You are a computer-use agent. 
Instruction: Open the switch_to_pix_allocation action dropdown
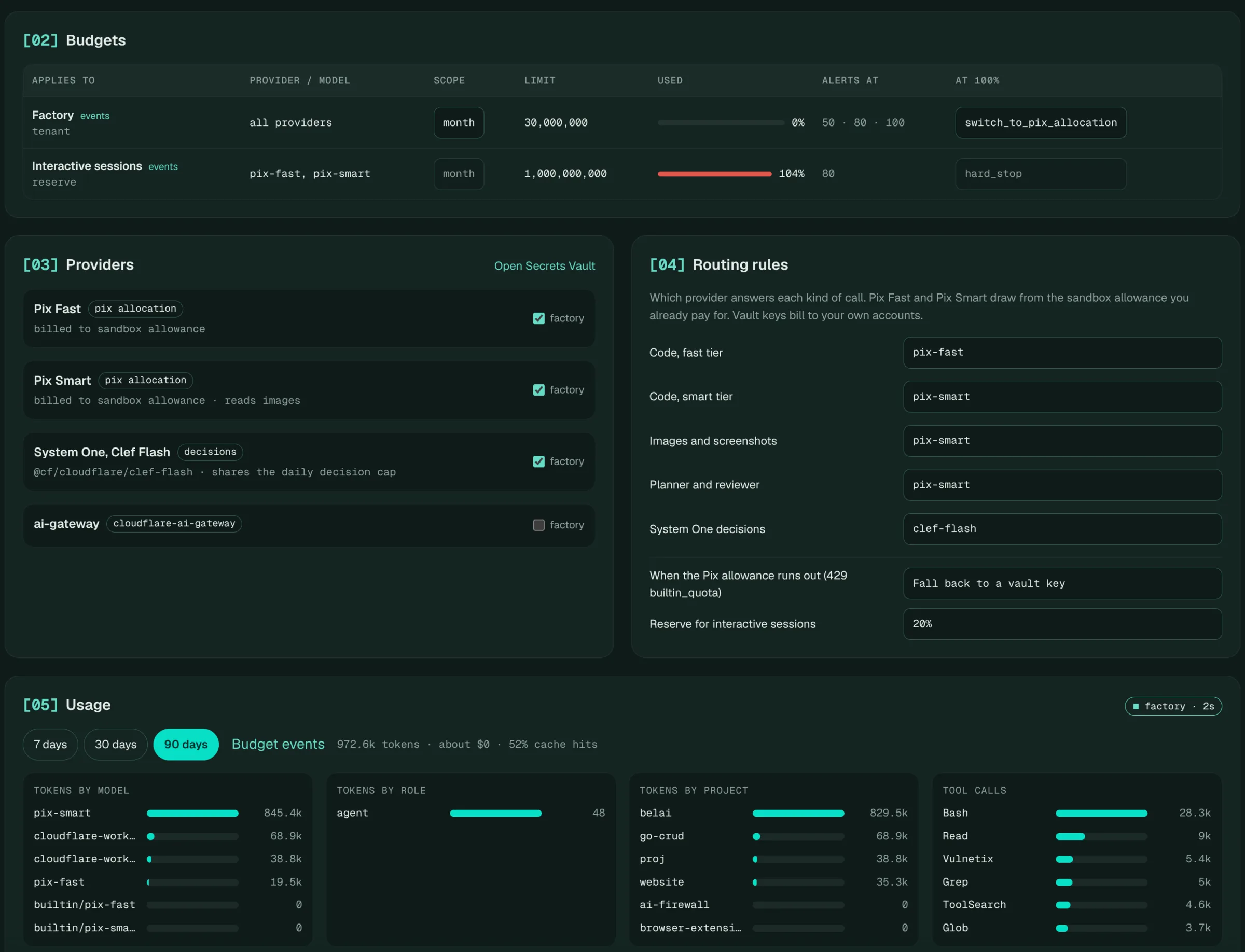click(x=1040, y=122)
